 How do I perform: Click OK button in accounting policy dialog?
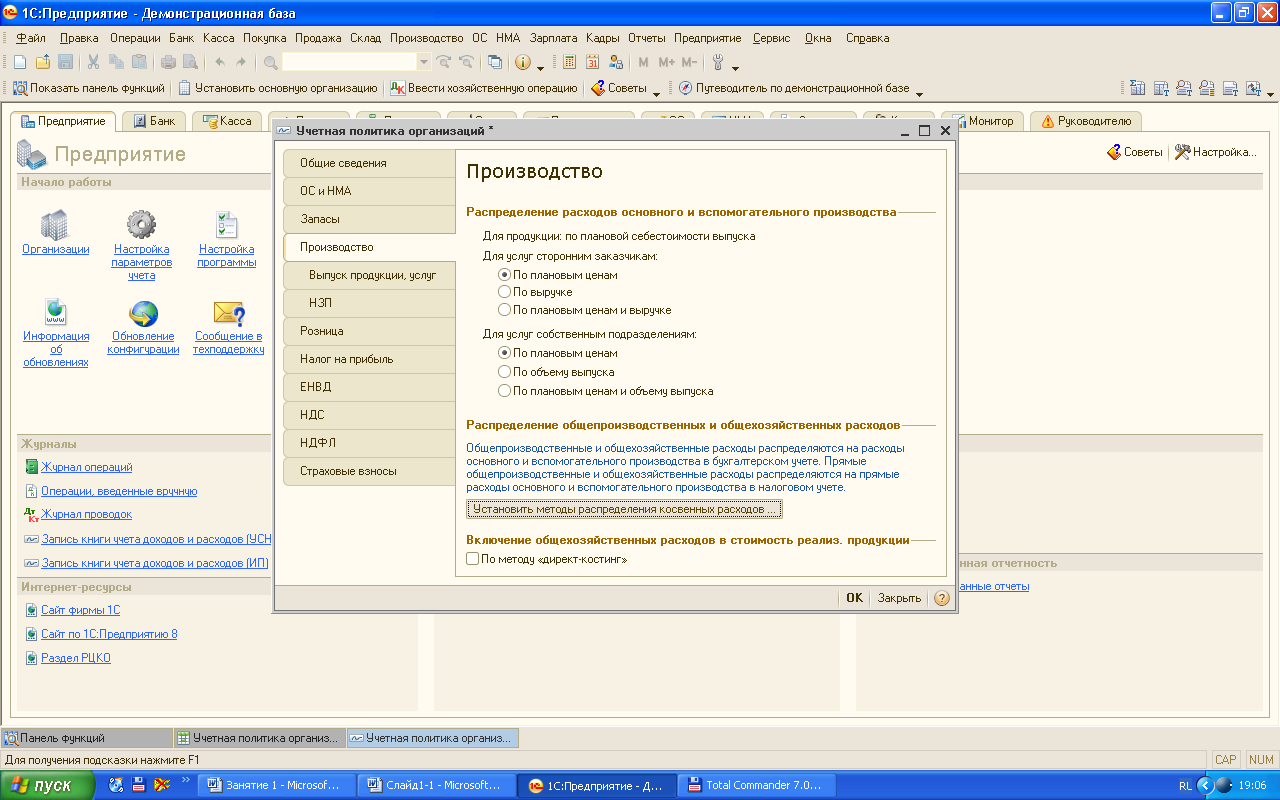(854, 598)
